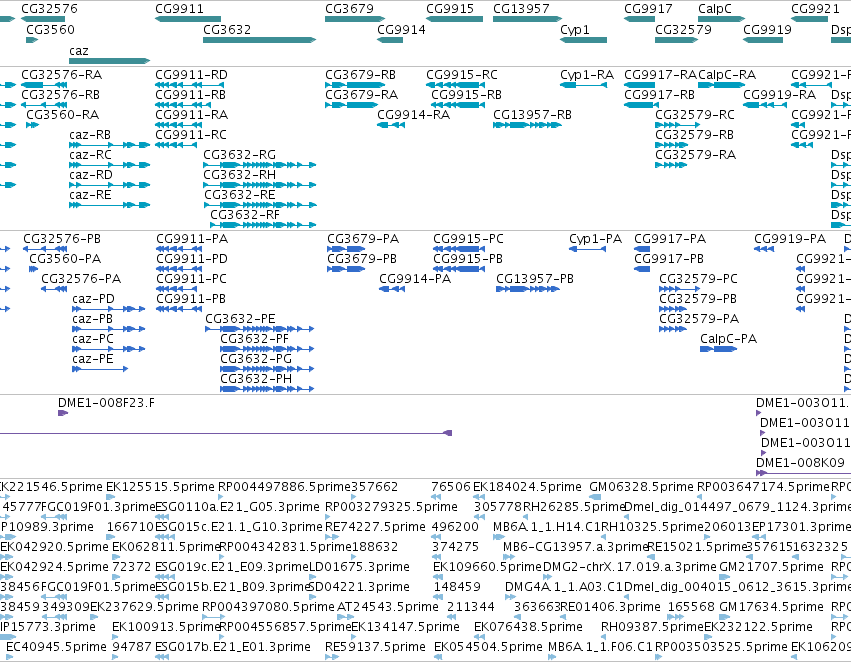
Task: Select the caz-RB transcript label
Action: point(90,135)
